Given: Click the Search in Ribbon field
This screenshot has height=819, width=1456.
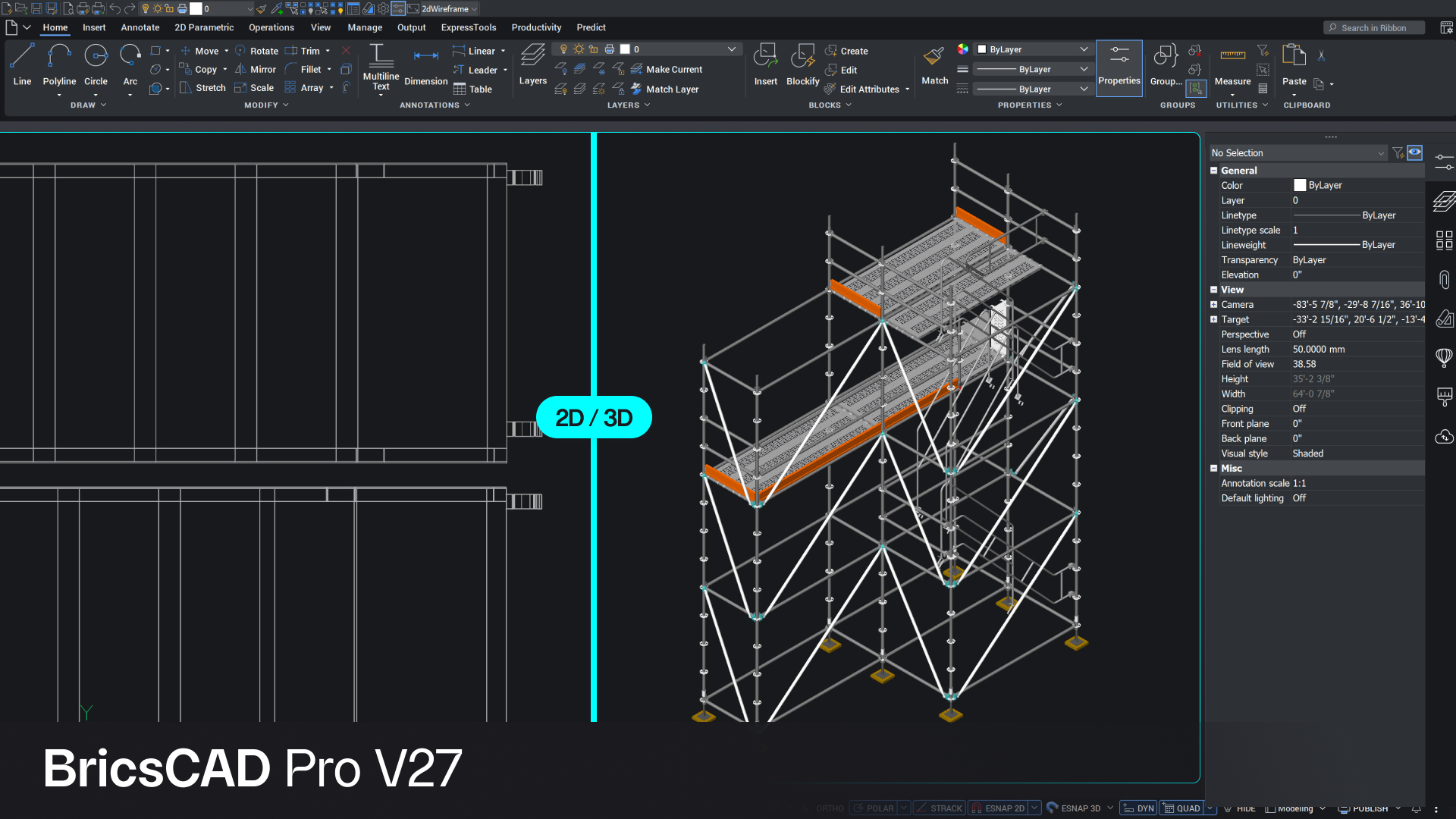Looking at the screenshot, I should click(x=1374, y=28).
